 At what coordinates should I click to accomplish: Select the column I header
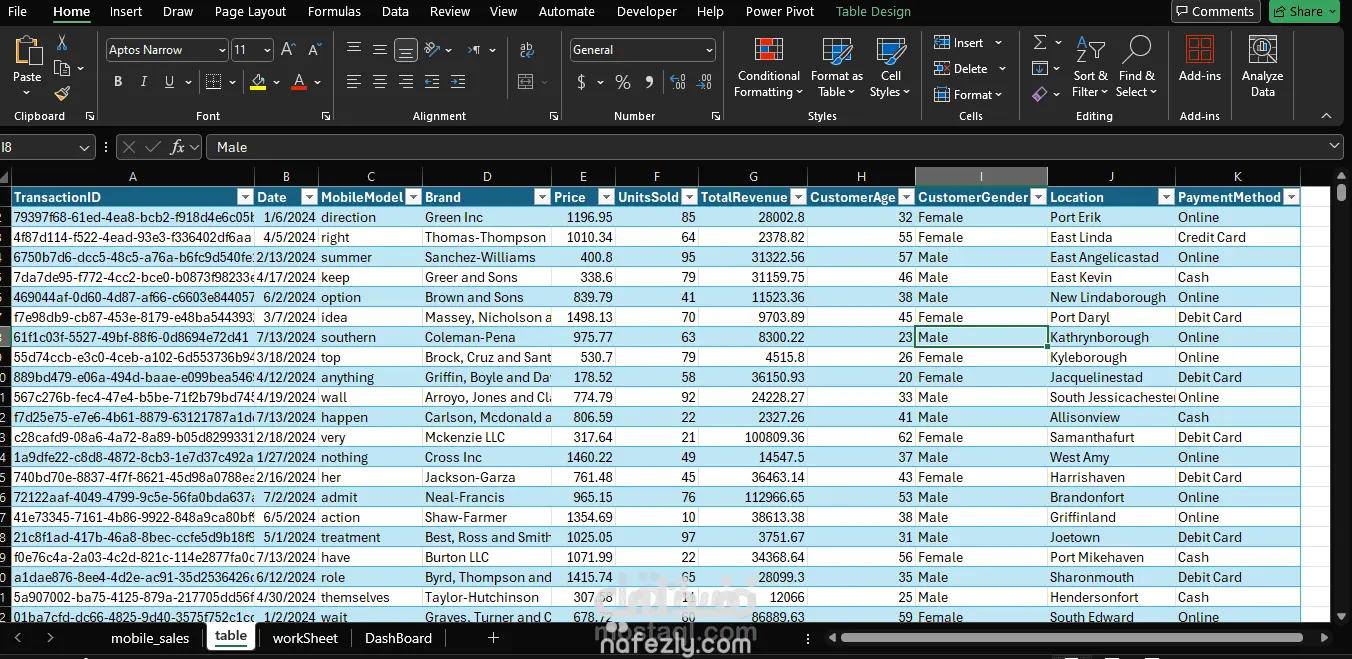981,176
